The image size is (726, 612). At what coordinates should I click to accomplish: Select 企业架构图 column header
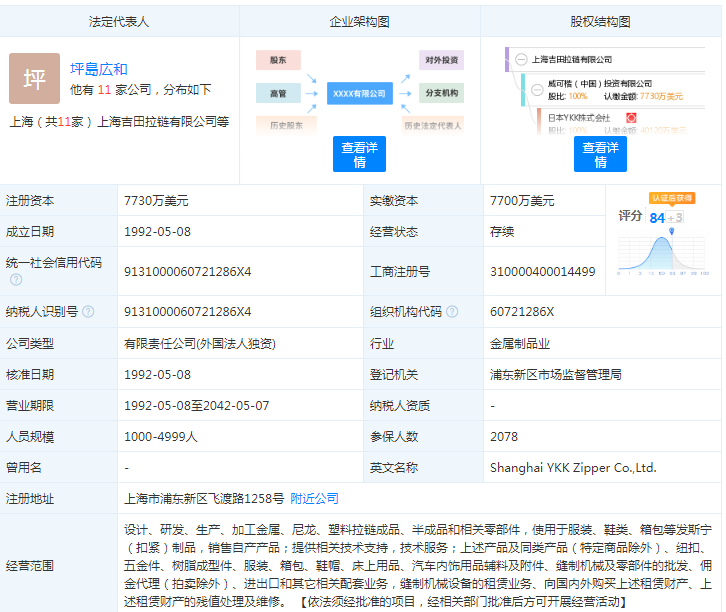click(359, 22)
